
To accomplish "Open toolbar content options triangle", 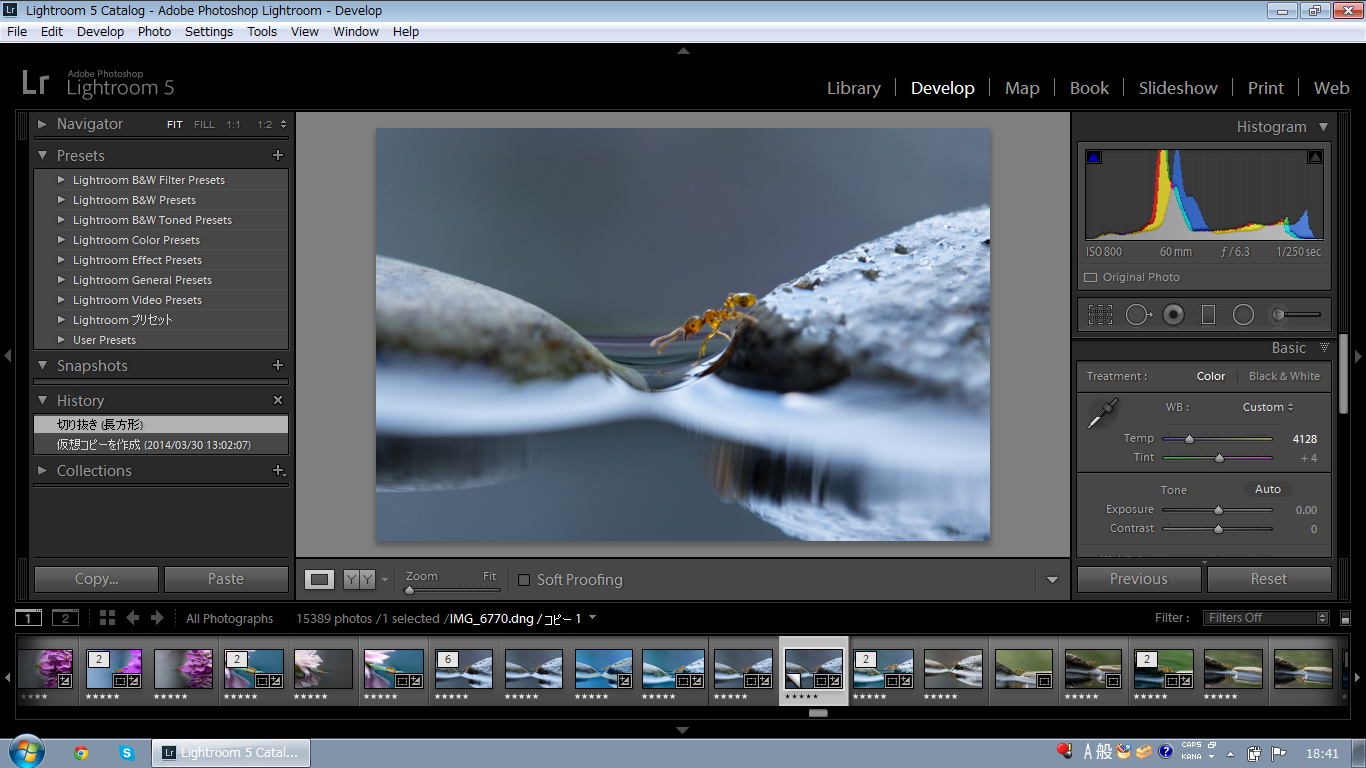I will [1052, 580].
